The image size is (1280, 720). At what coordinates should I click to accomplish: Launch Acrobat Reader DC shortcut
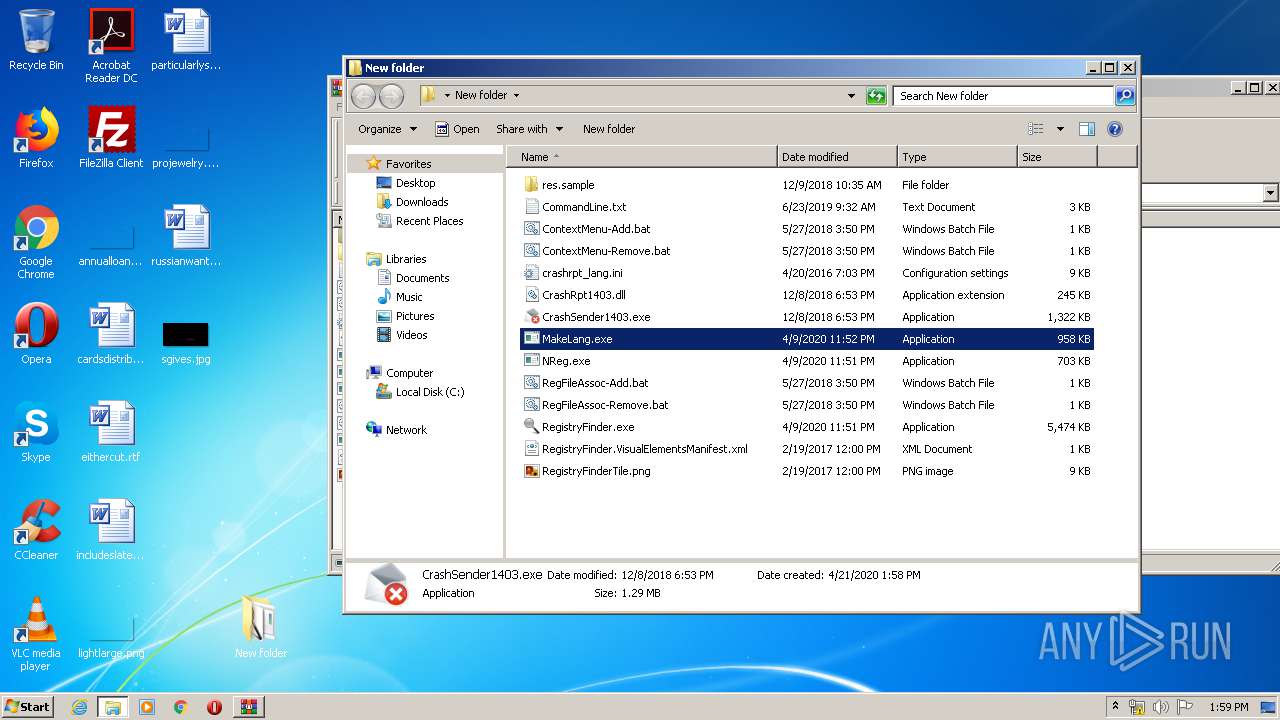pos(111,46)
